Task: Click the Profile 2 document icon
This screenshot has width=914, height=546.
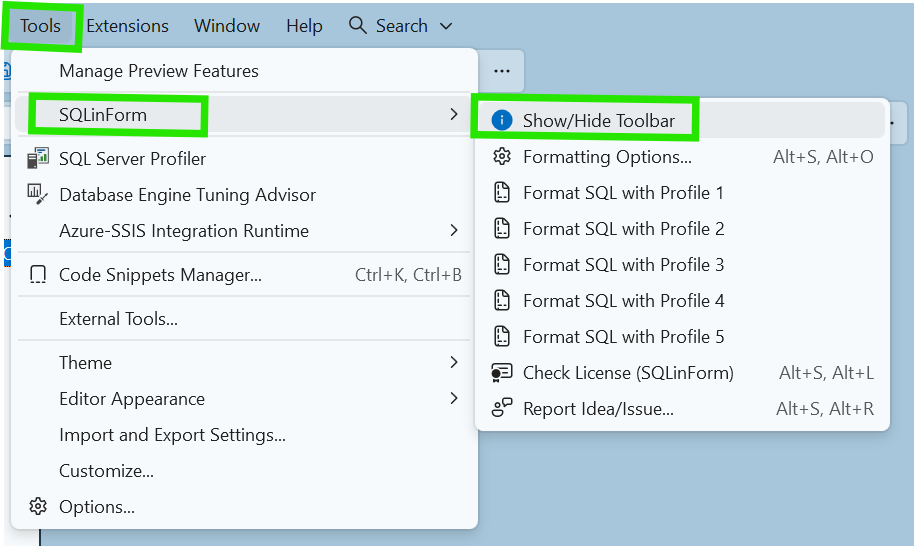Action: pyautogui.click(x=502, y=228)
